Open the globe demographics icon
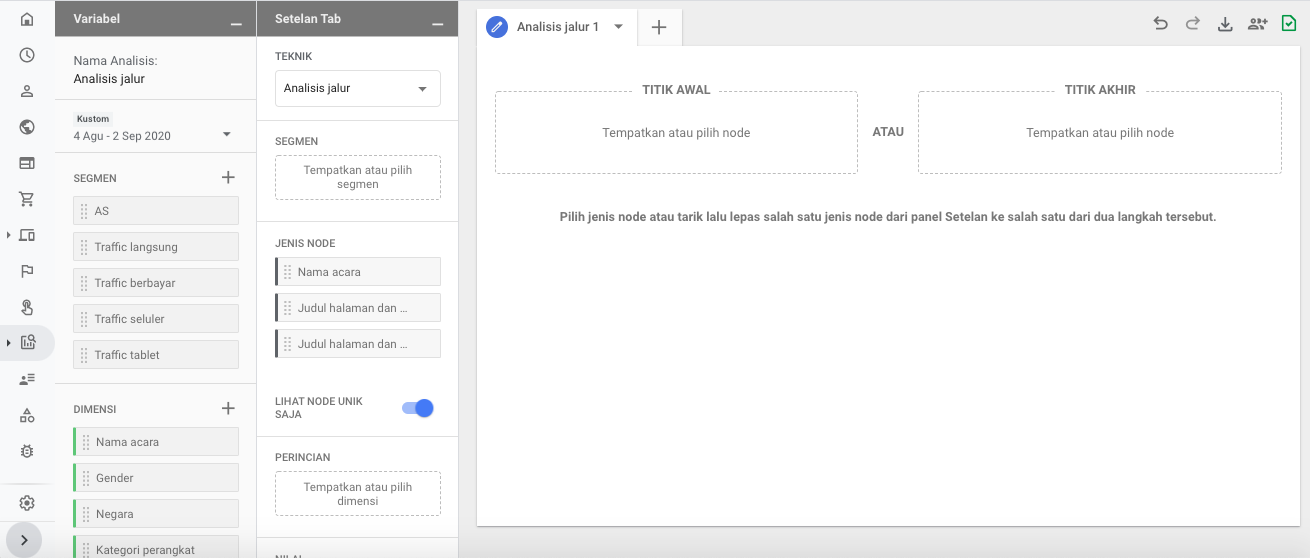 (27, 127)
